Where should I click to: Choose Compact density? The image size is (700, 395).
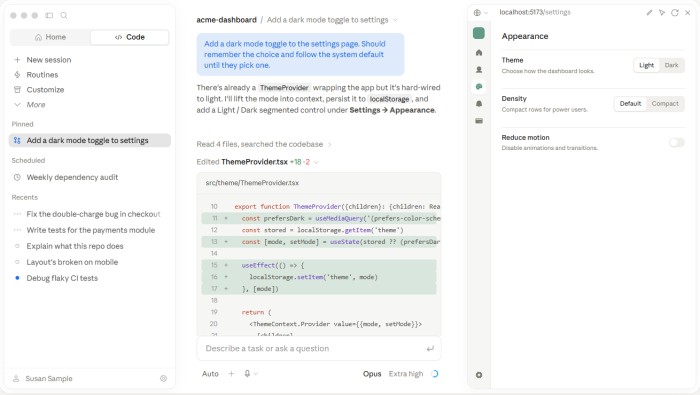[x=665, y=104]
